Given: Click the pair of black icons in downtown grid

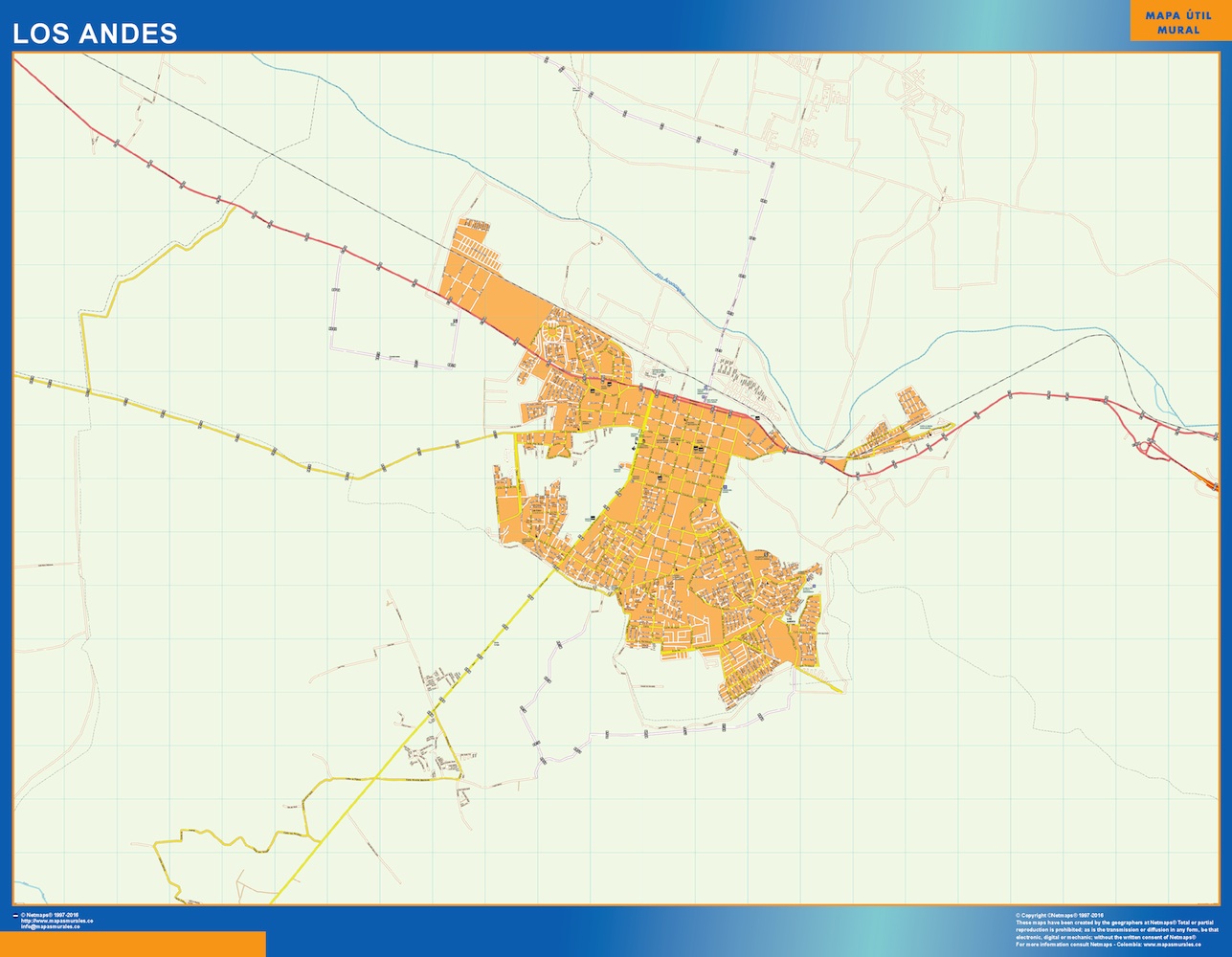Looking at the screenshot, I should [x=697, y=450].
